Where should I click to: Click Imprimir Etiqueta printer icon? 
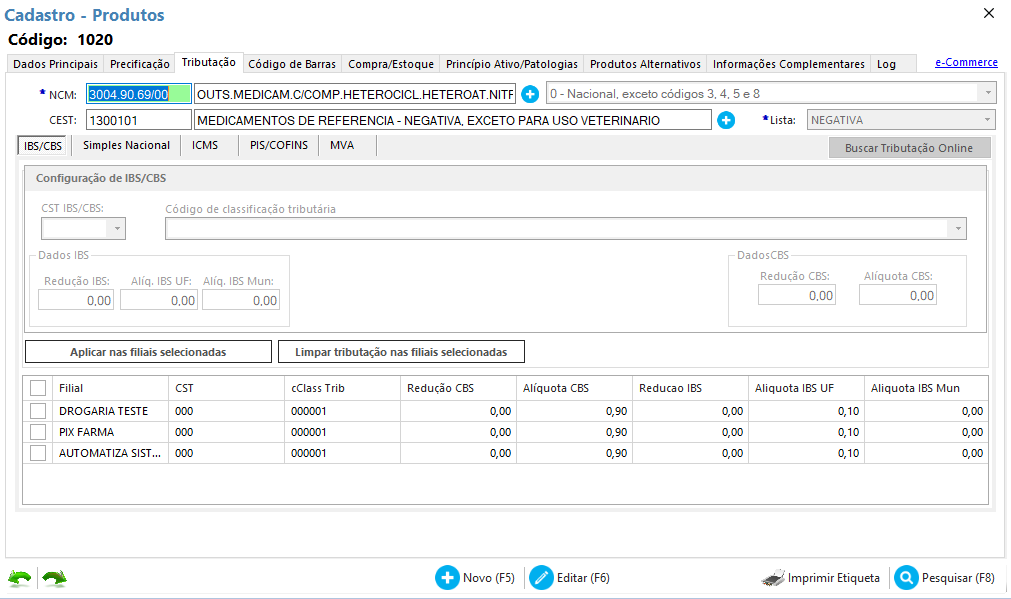click(x=773, y=578)
